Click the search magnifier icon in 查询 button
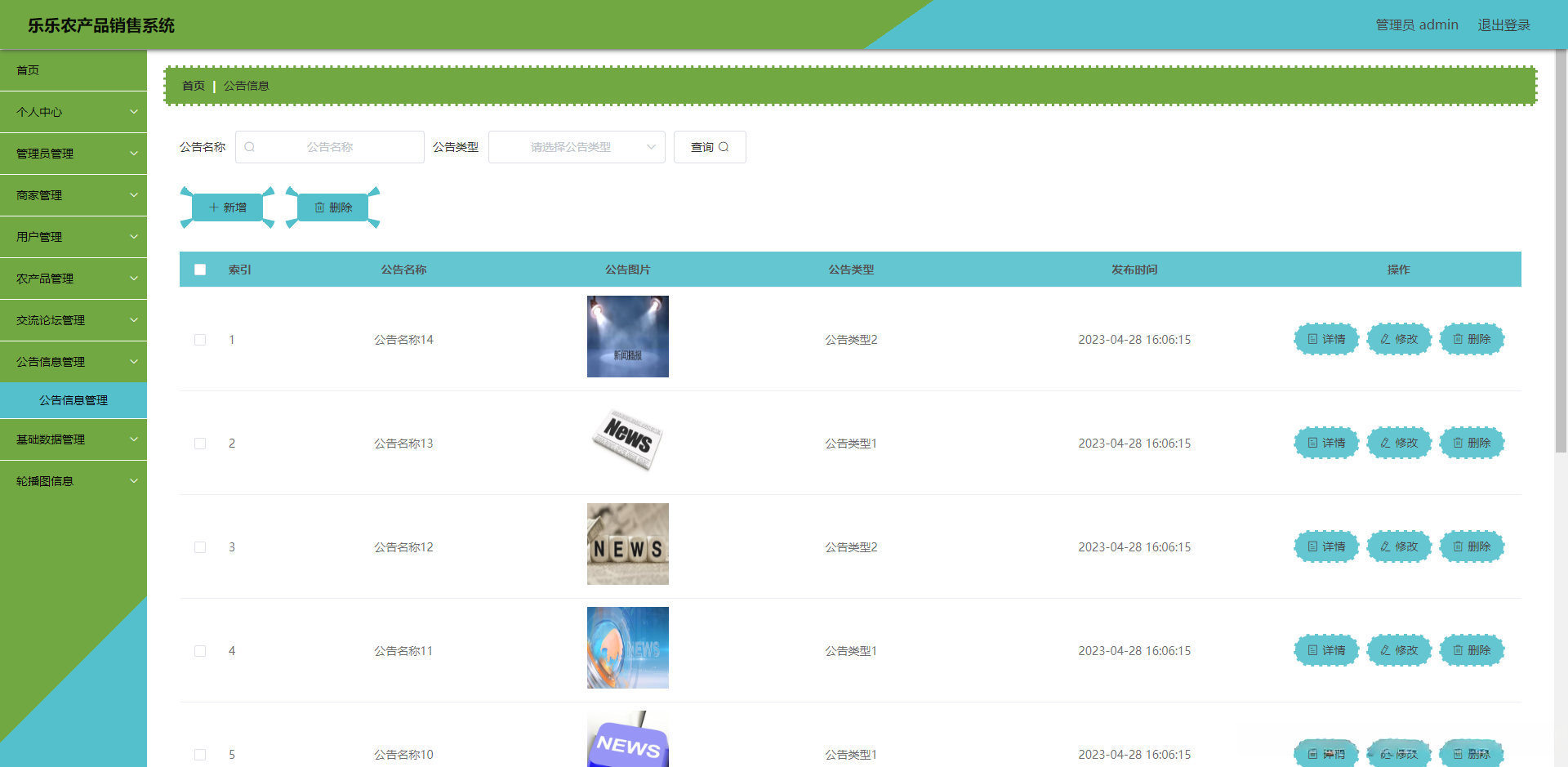This screenshot has height=767, width=1568. [x=724, y=147]
